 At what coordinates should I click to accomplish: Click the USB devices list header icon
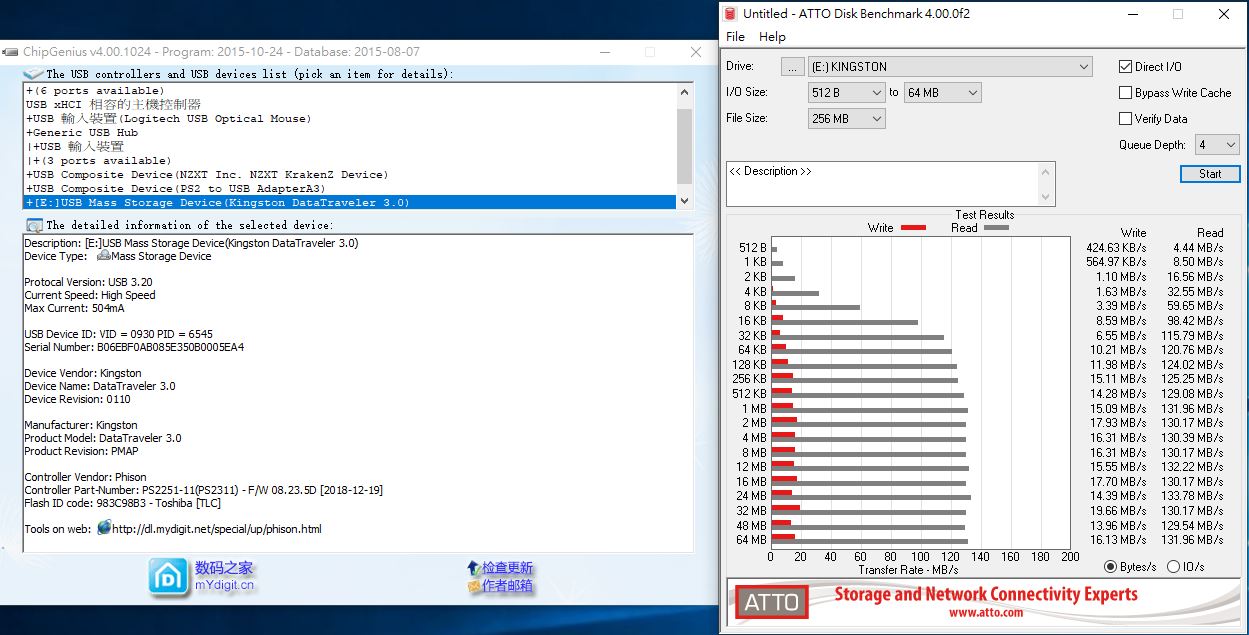pyautogui.click(x=34, y=74)
